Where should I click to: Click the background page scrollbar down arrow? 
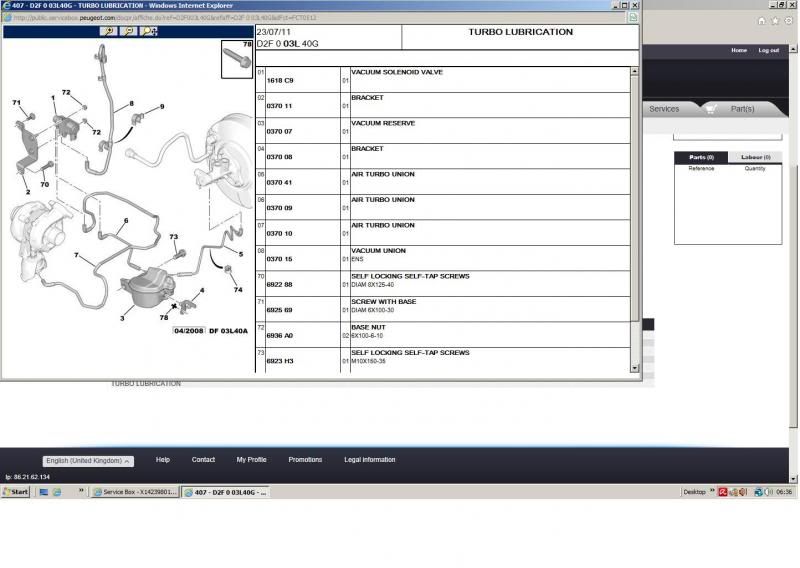[x=793, y=479]
